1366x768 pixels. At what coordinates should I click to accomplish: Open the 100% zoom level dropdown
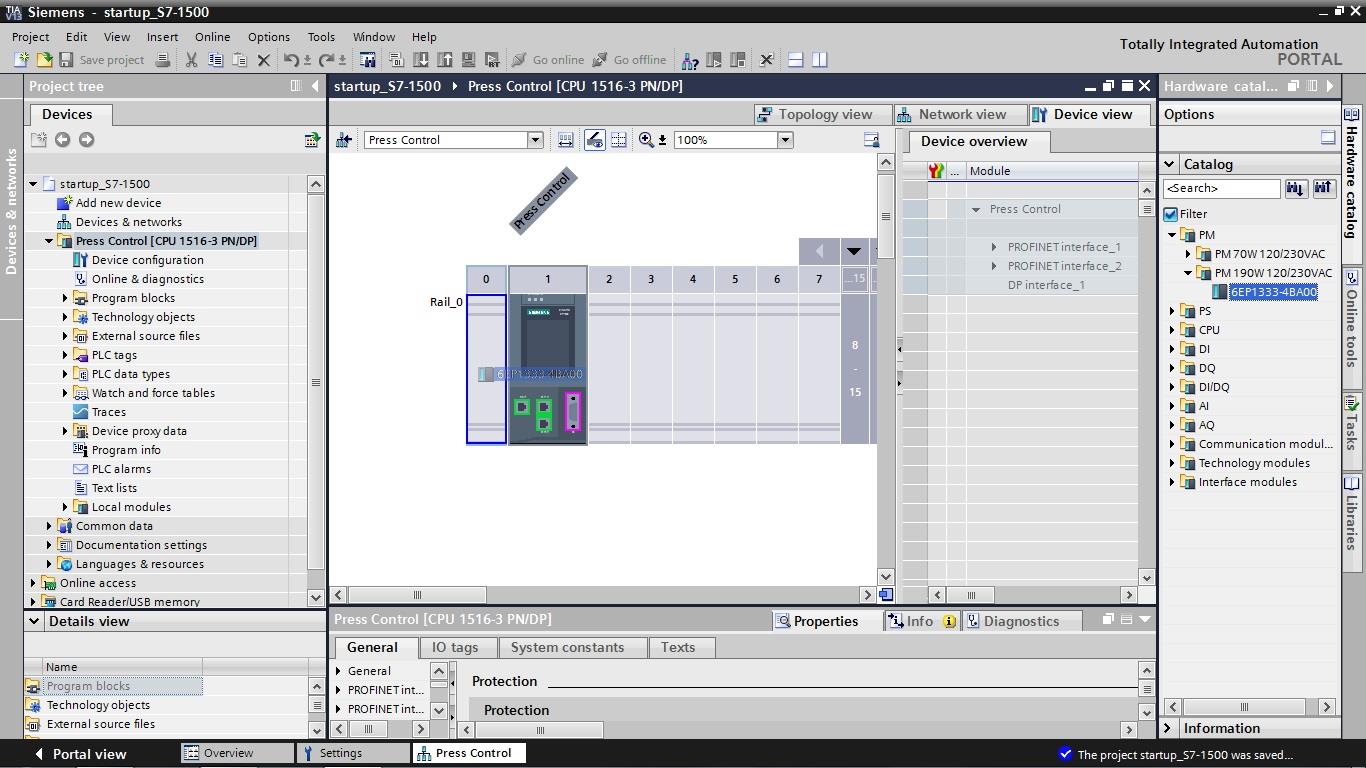(x=785, y=140)
